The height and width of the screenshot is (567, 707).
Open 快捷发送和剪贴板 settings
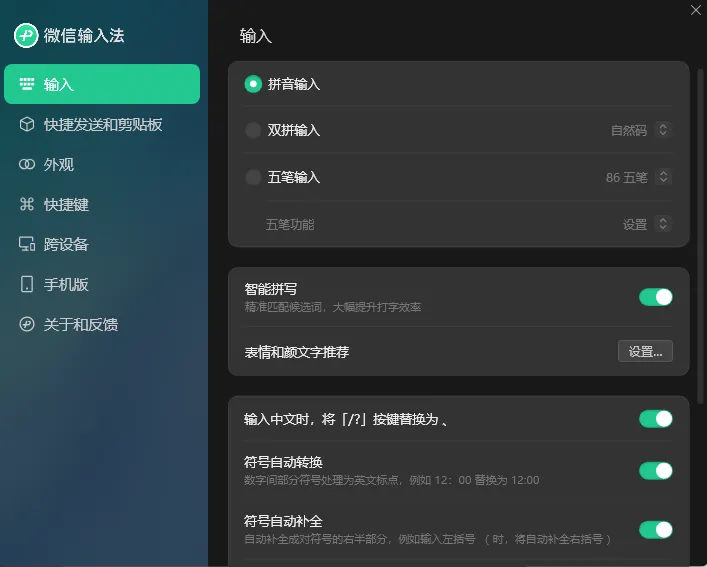tap(102, 124)
